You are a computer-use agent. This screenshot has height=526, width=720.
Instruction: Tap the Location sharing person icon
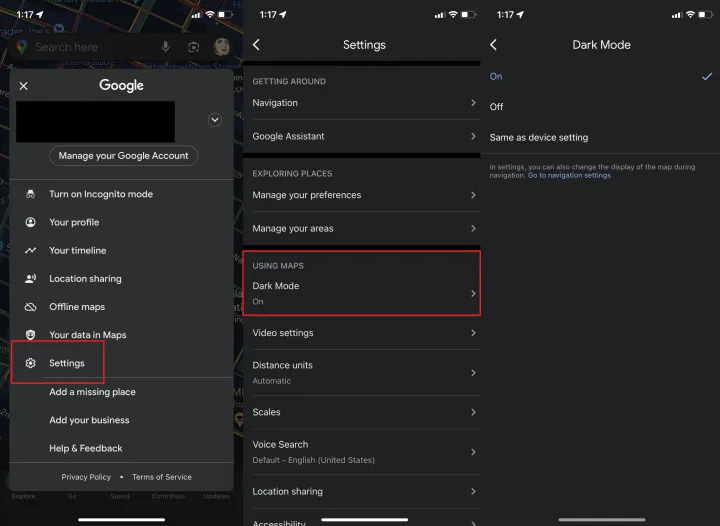(30, 279)
